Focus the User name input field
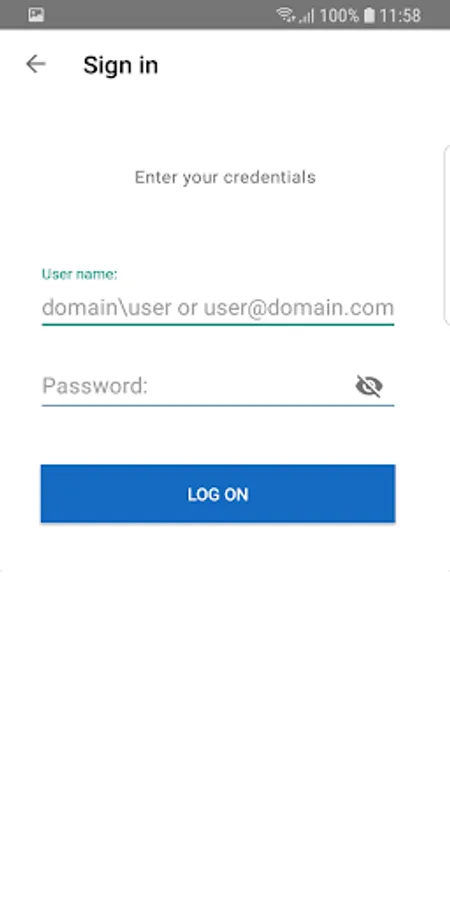Image resolution: width=450 pixels, height=900 pixels. coord(218,308)
